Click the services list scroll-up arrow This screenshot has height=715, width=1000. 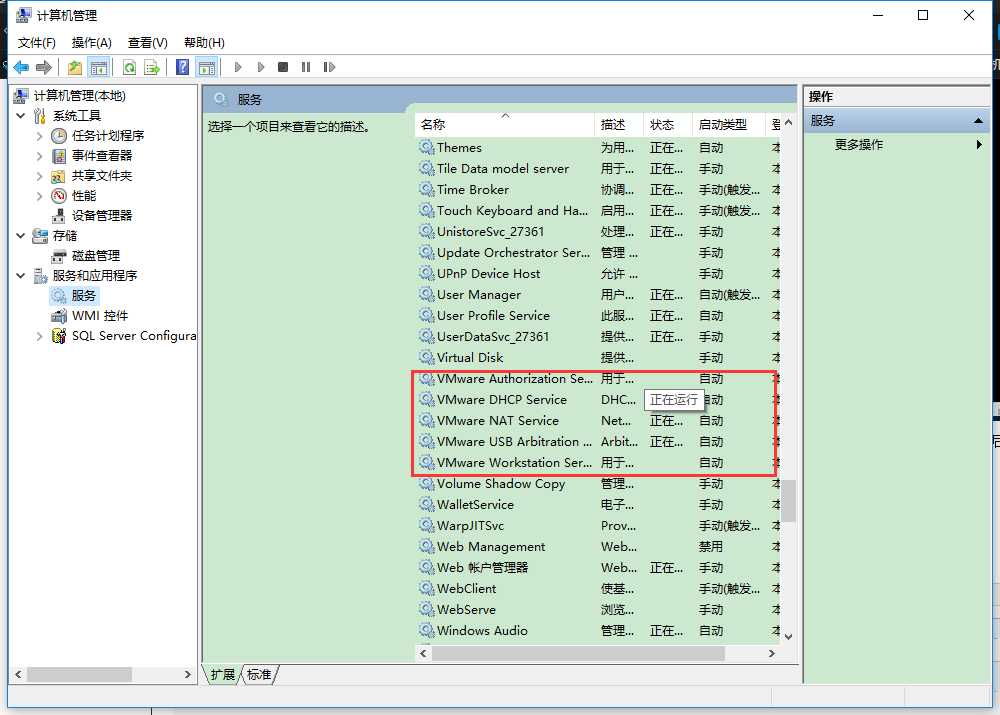789,122
